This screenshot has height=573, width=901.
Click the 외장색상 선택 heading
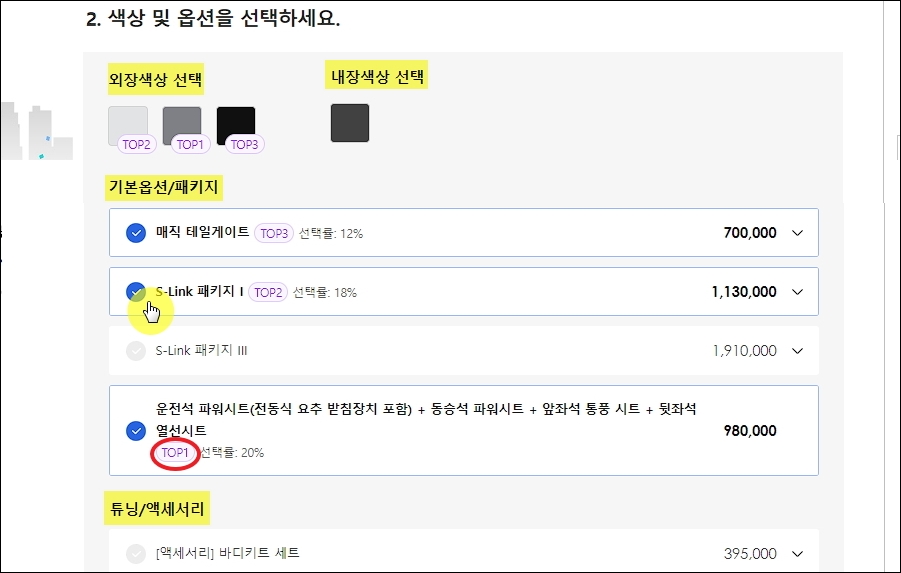coord(156,79)
